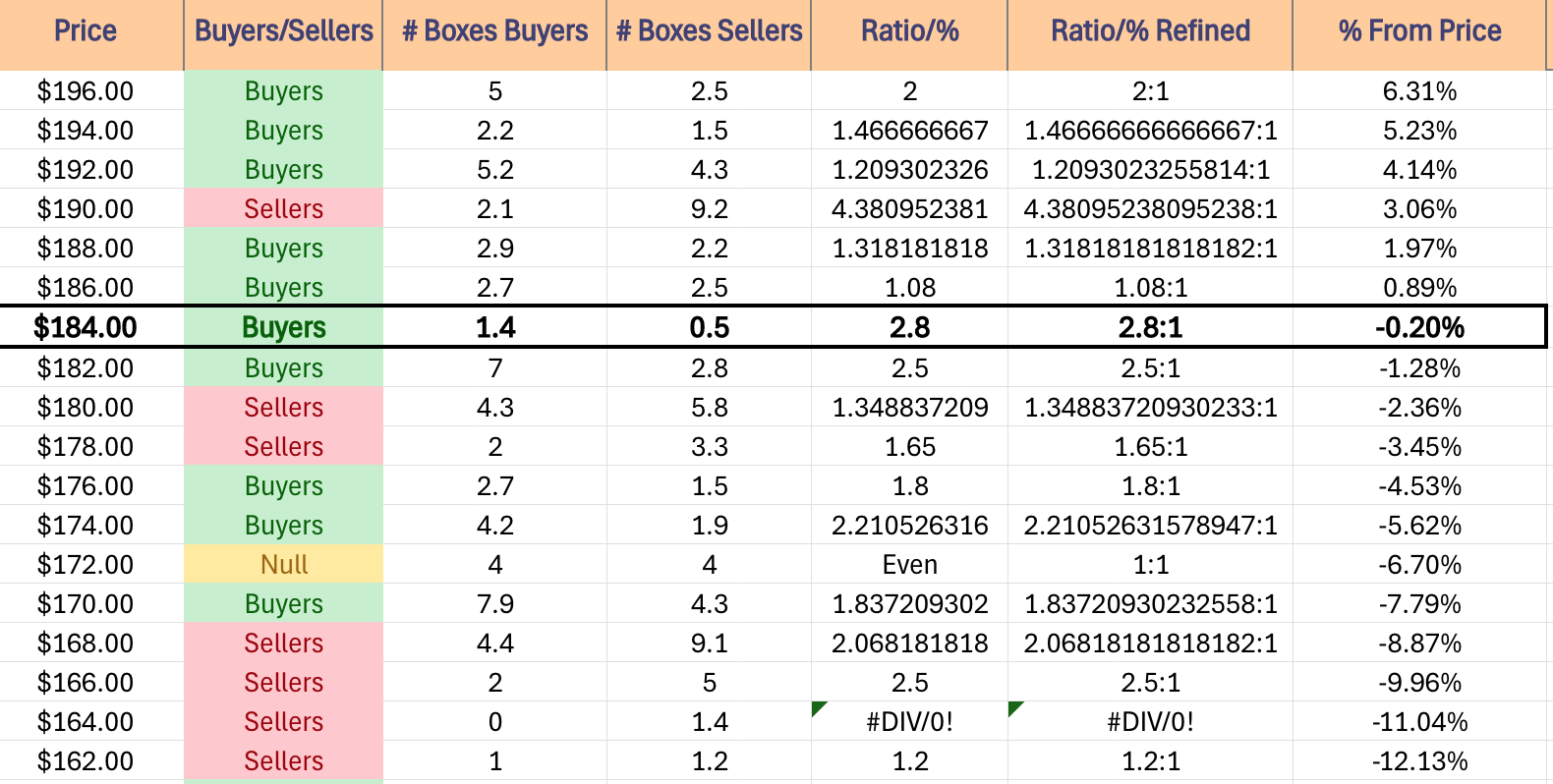The image size is (1553, 784).
Task: Click the bold 2.8:1 refined ratio cell
Action: tap(1150, 327)
